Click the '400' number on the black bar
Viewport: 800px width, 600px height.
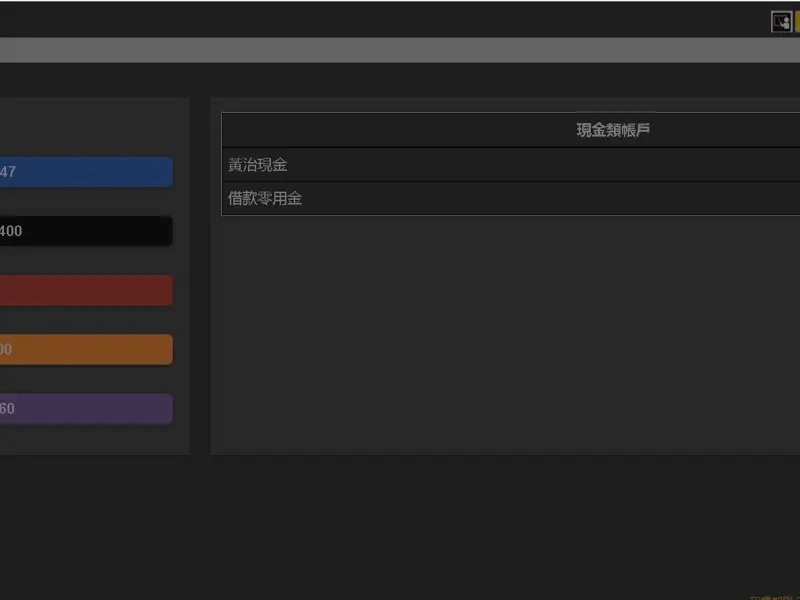tap(10, 231)
